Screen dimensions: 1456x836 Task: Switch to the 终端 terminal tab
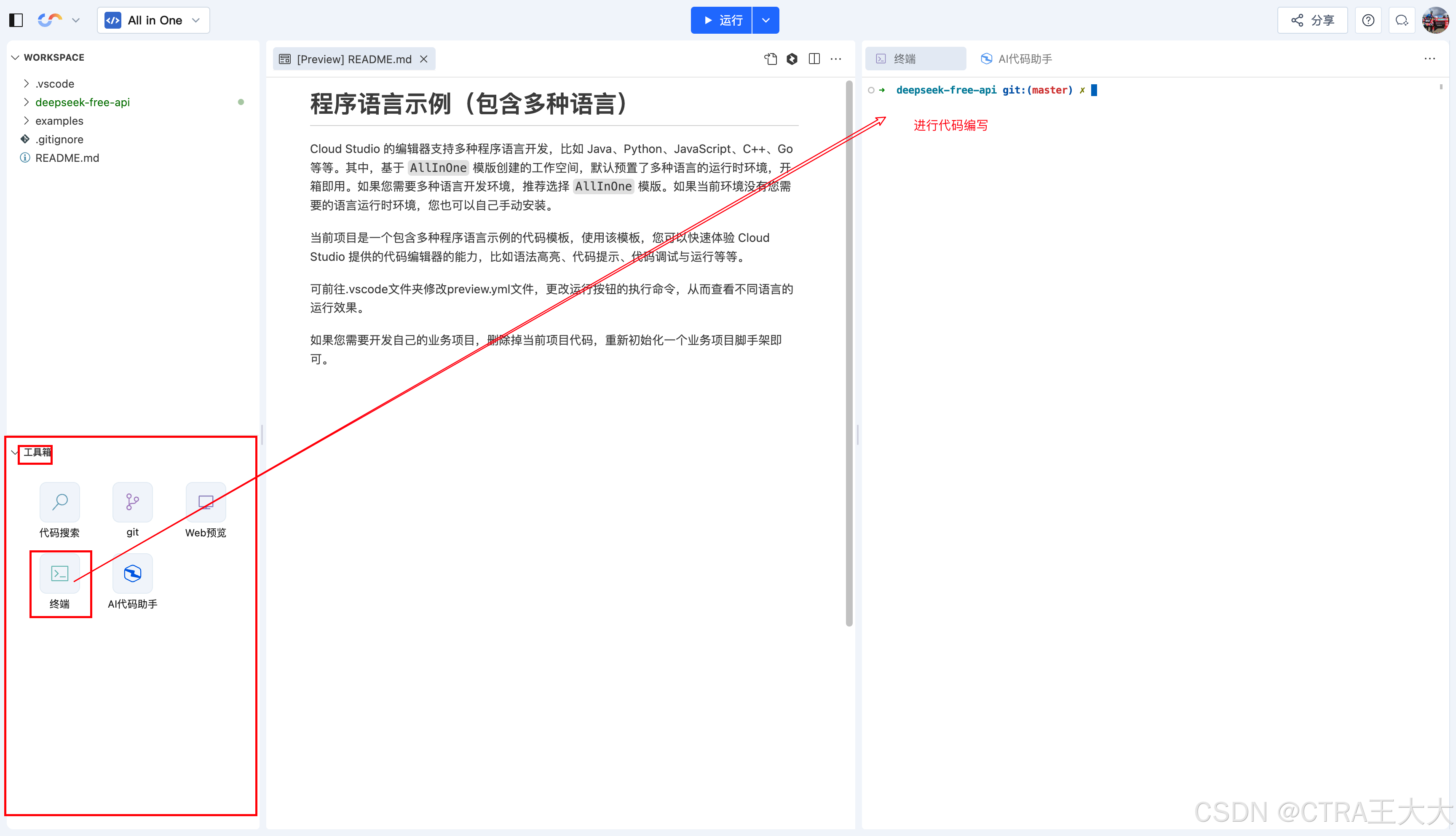tap(915, 59)
